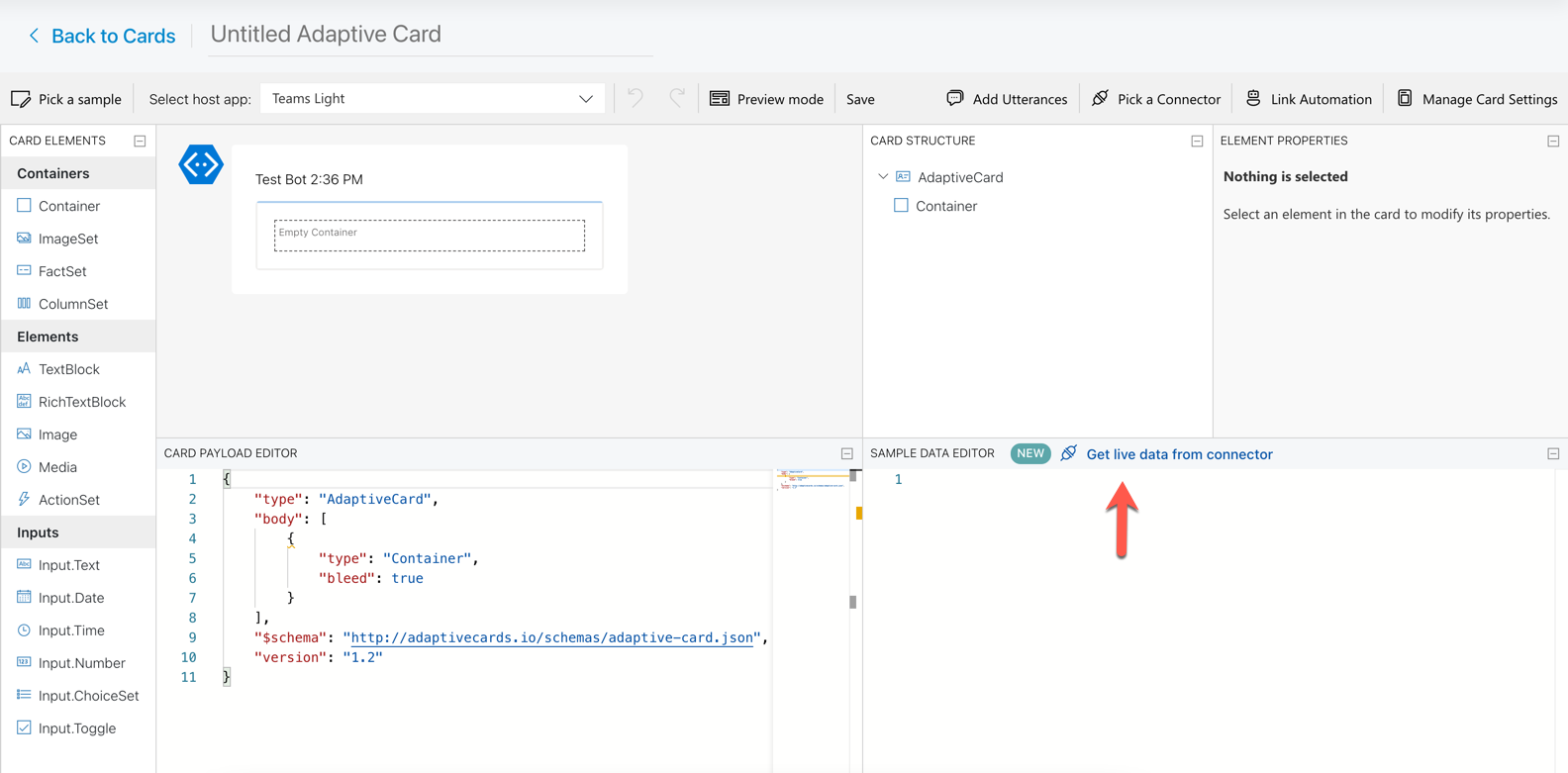The height and width of the screenshot is (773, 1568).
Task: Edit the Untitled Adaptive Card title
Action: 431,35
